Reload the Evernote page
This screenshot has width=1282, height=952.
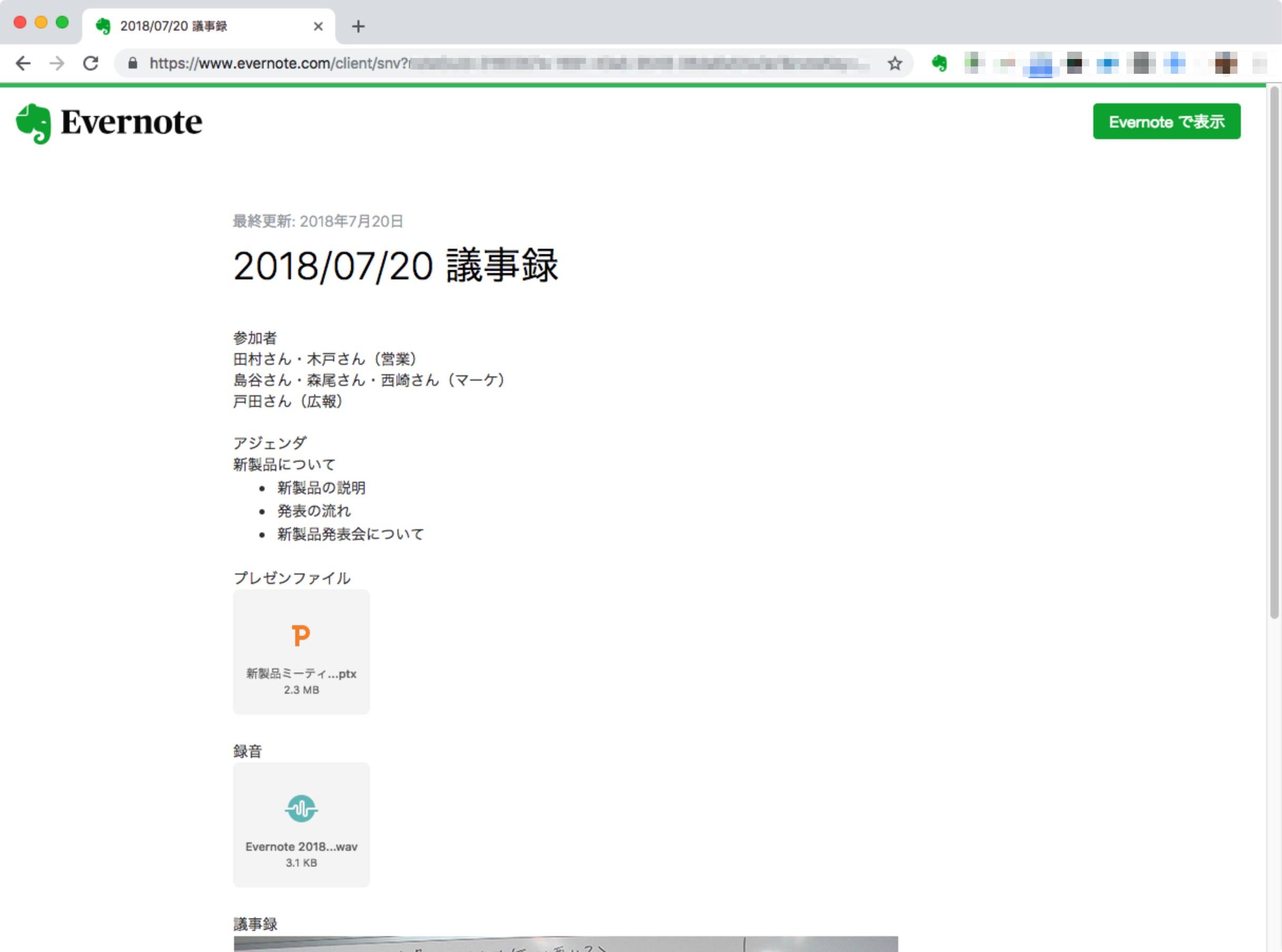click(91, 63)
